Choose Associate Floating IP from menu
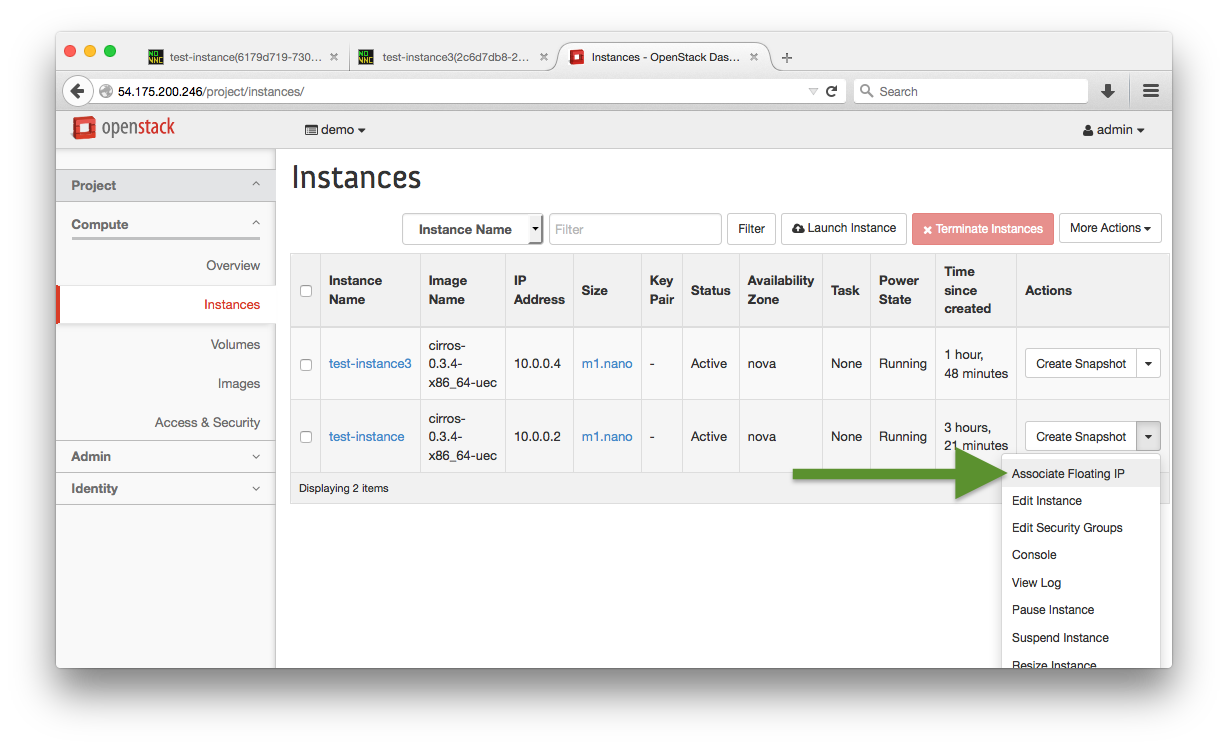 [1067, 474]
